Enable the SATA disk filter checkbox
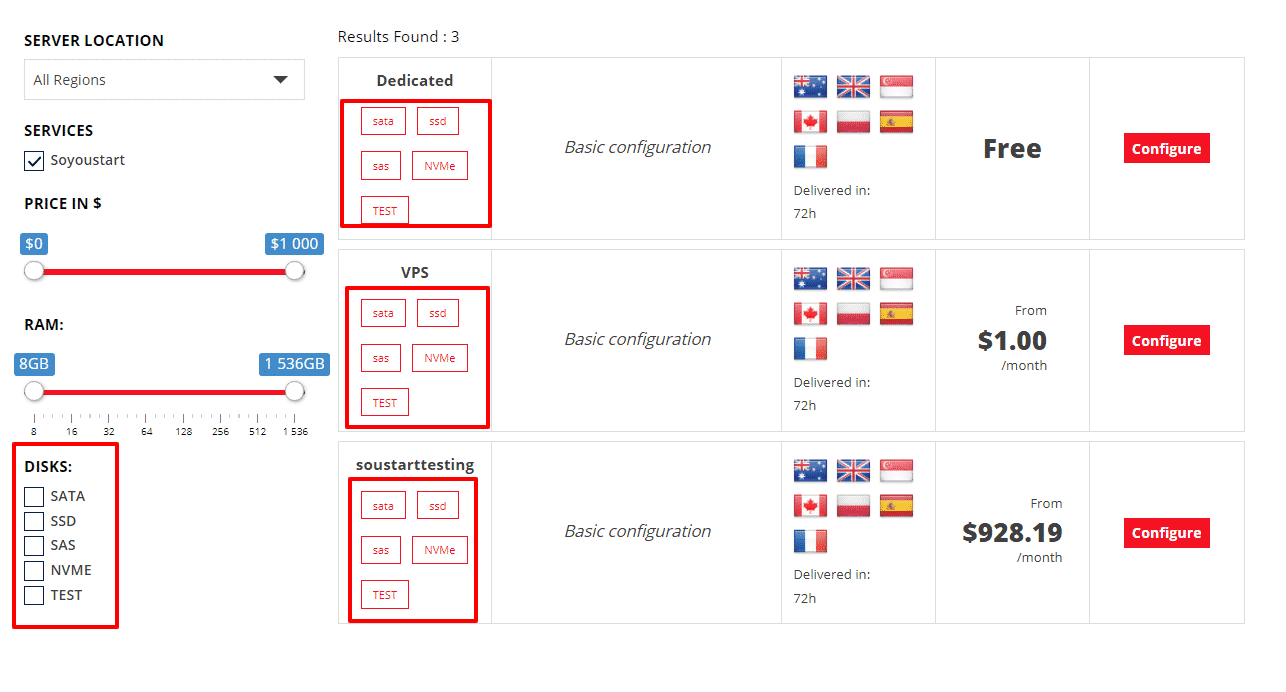 pos(34,497)
